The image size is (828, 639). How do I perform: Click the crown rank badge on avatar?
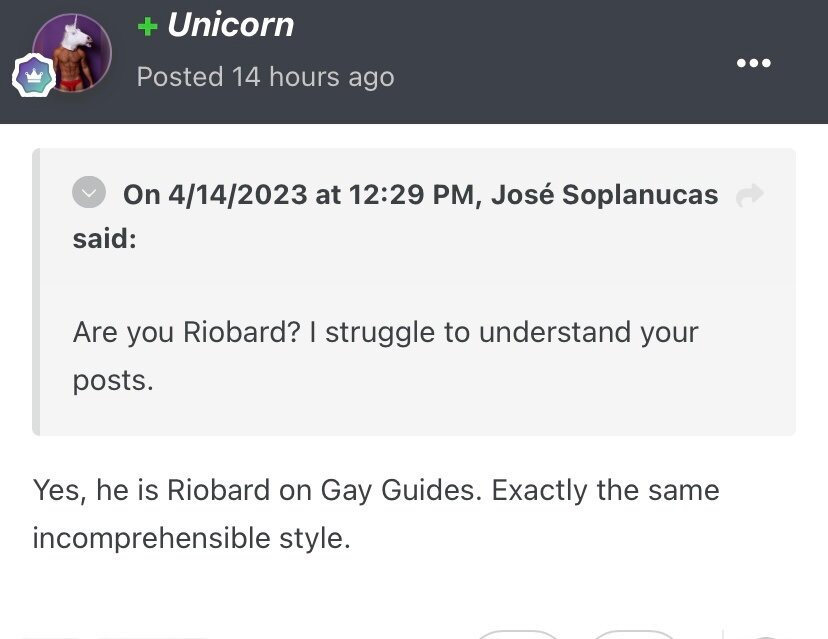[x=34, y=76]
